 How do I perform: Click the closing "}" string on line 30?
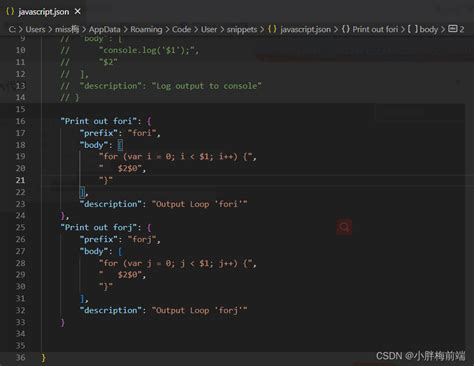click(106, 287)
